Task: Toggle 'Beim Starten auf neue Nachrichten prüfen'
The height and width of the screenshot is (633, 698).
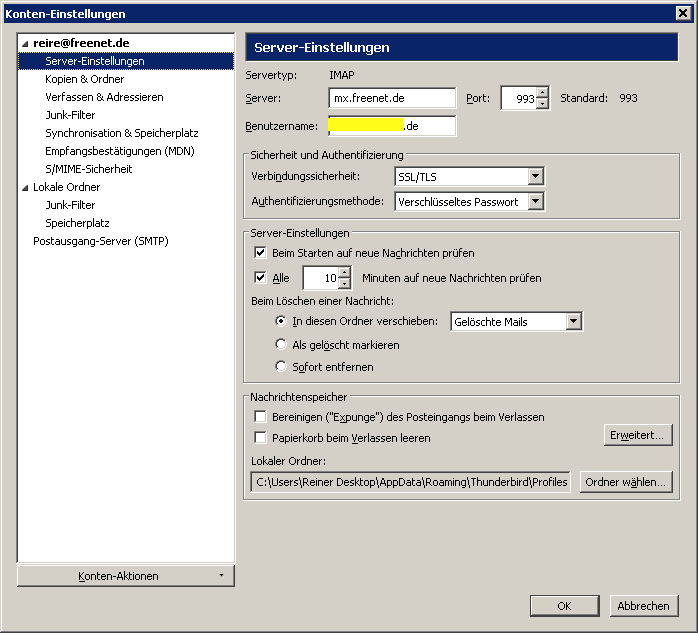Action: [x=261, y=253]
